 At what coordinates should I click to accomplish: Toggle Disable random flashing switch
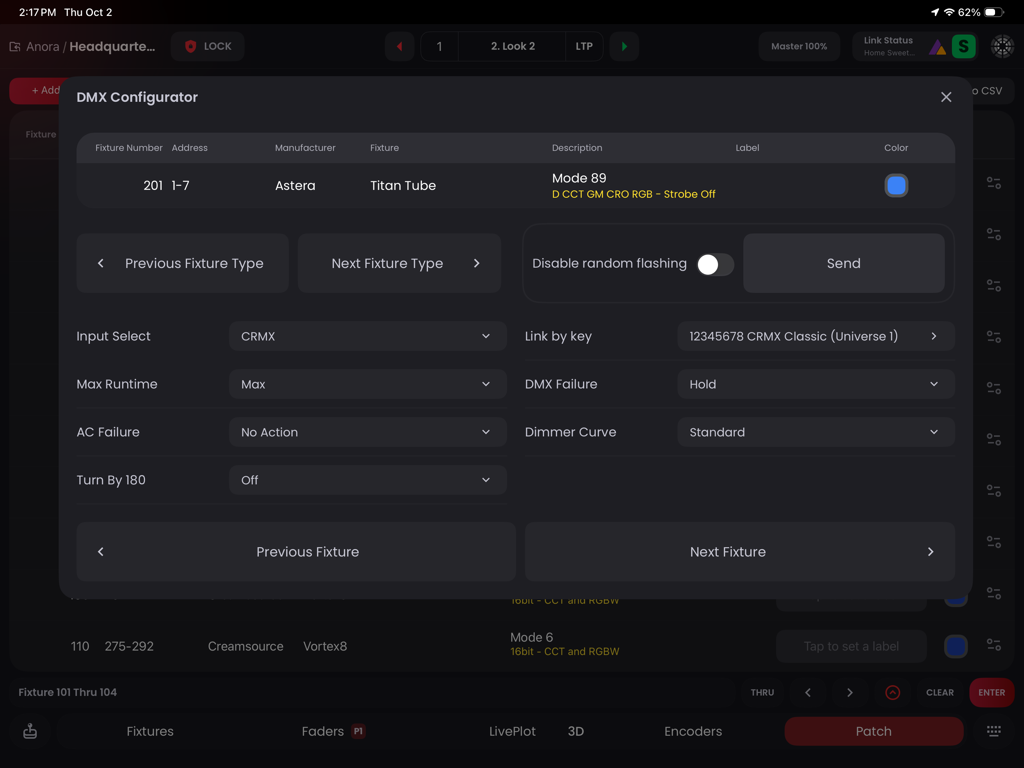tap(715, 263)
